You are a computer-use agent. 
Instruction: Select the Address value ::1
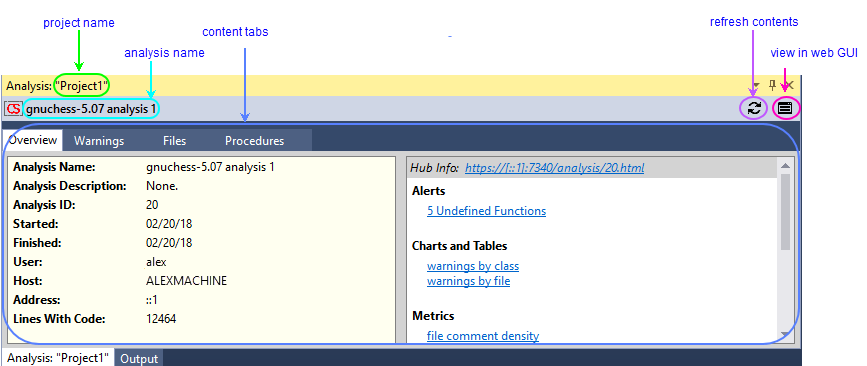(x=152, y=300)
